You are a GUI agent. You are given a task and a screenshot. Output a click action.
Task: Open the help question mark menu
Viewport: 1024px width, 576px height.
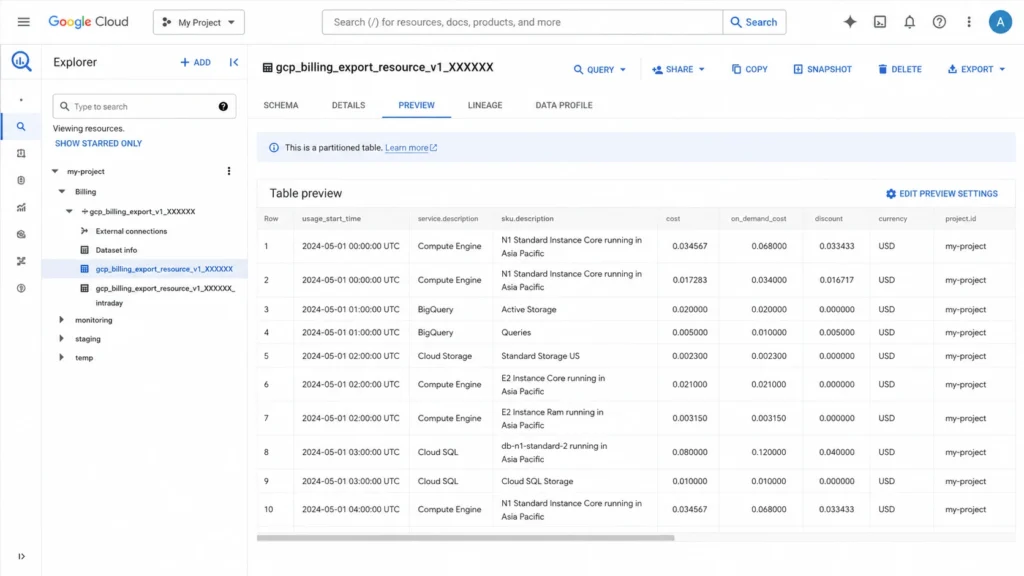pos(939,22)
